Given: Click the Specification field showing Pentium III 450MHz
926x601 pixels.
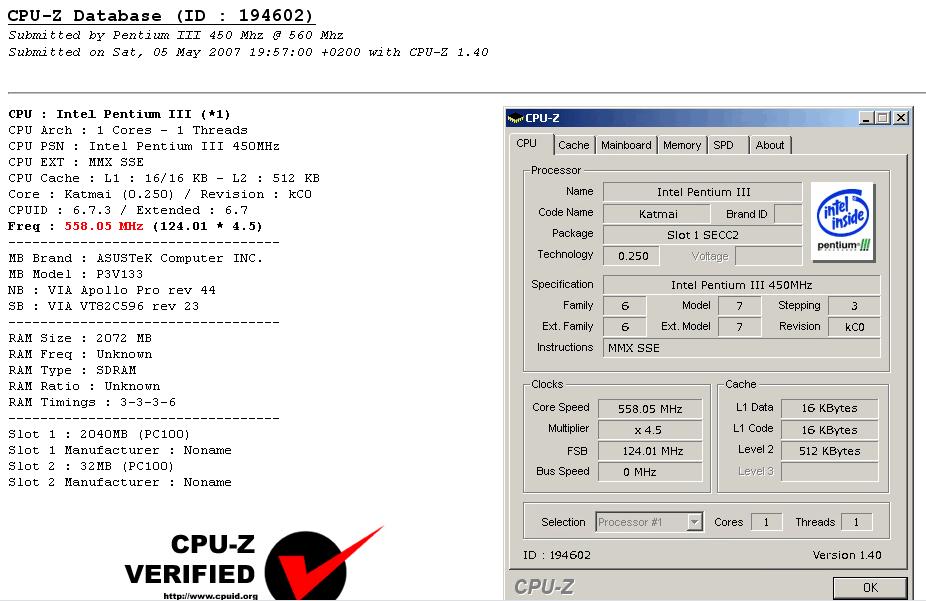Looking at the screenshot, I should pos(741,285).
